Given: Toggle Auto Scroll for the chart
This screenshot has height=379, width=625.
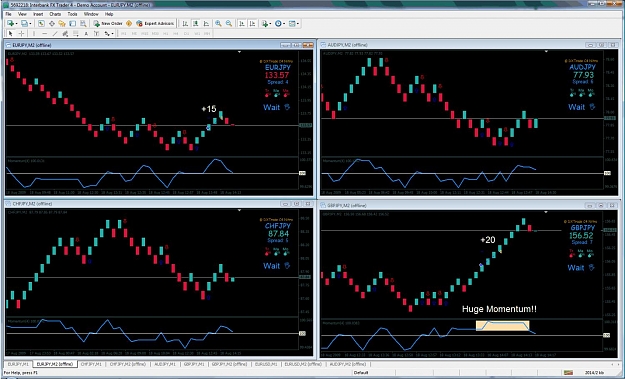Looking at the screenshot, I should click(242, 24).
